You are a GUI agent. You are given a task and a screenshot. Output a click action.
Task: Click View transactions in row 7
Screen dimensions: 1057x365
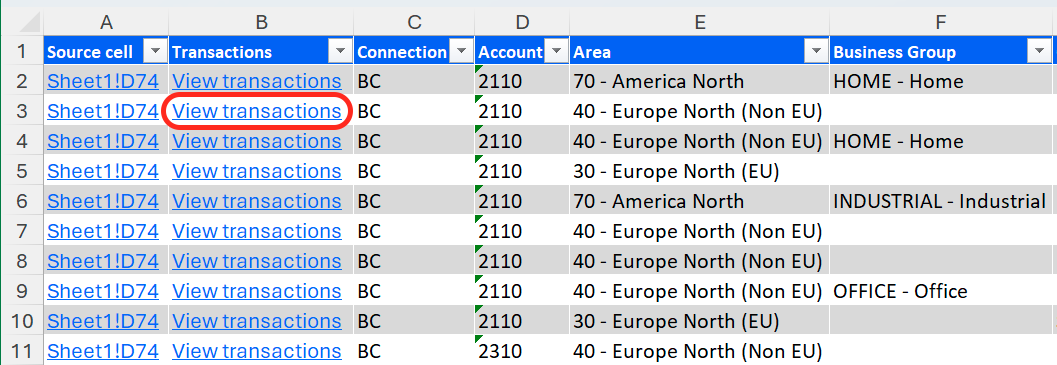257,231
